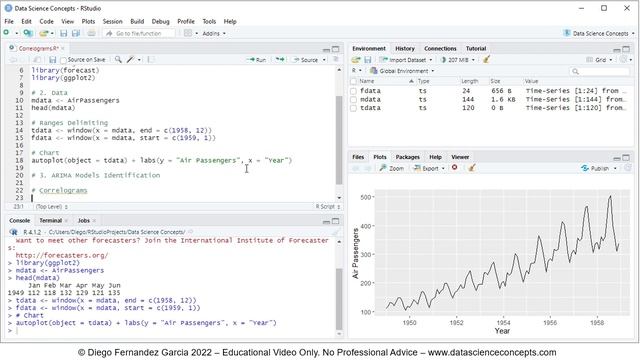Screen dimensions: 640x360
Task: Check the mdata row checkbox
Action: pos(353,100)
